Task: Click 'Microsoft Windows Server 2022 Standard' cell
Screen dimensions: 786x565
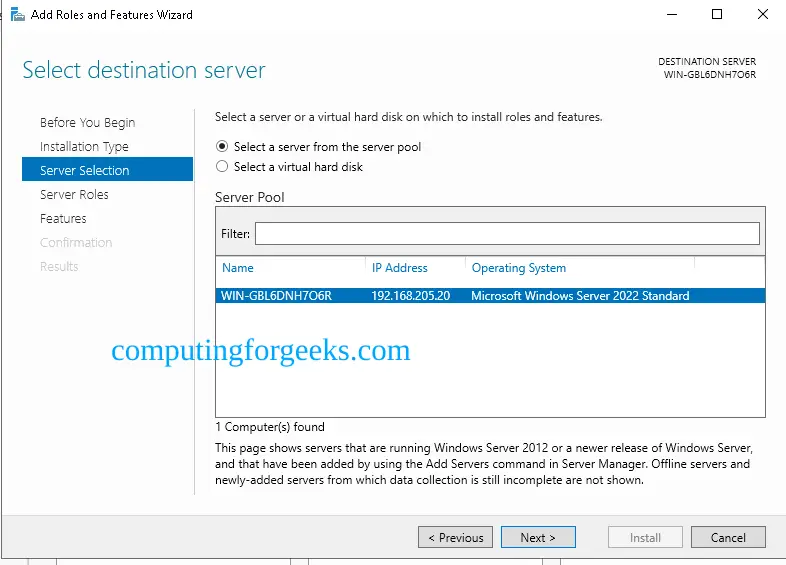Action: (580, 296)
